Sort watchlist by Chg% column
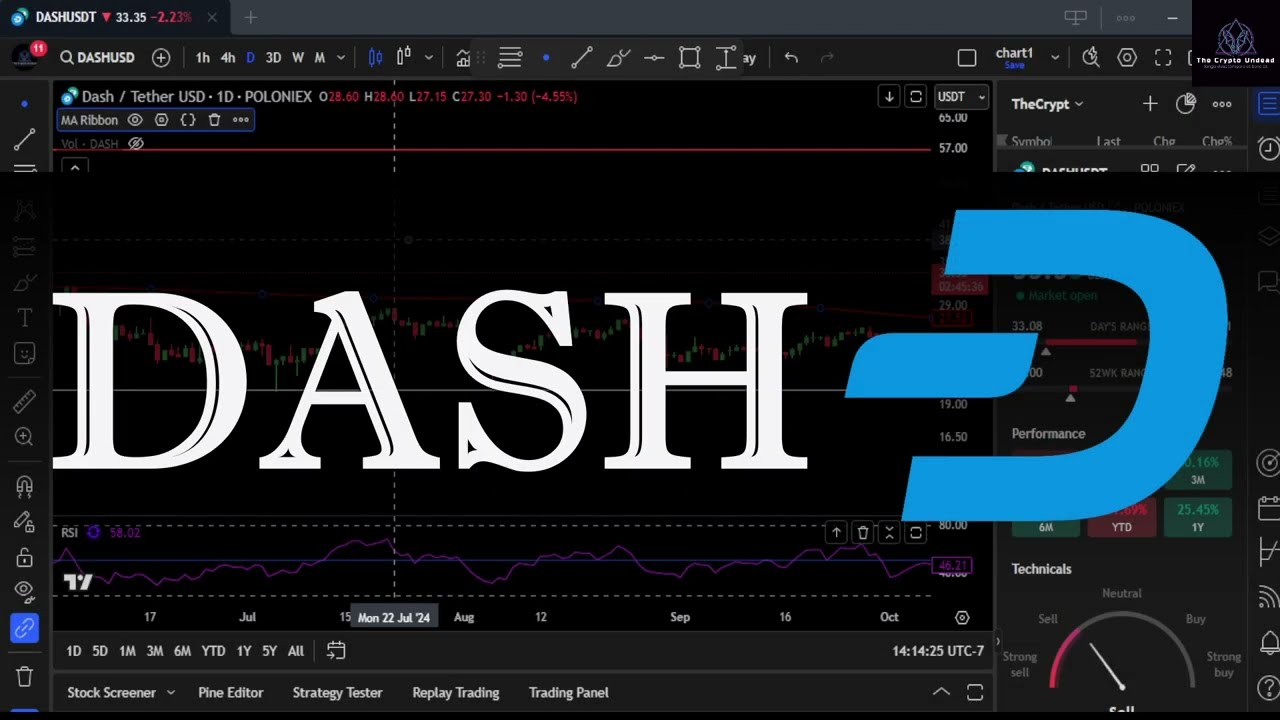Screen dimensions: 1280x720 [x=1216, y=142]
